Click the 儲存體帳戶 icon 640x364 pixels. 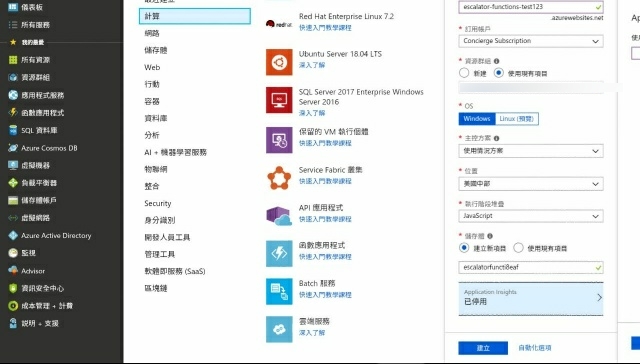click(13, 200)
